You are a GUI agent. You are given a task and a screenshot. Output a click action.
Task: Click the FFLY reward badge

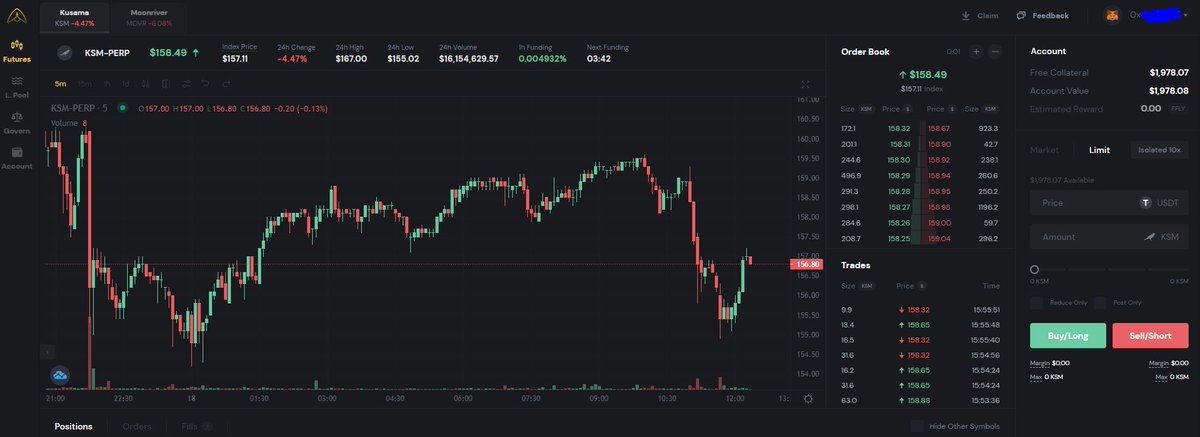1178,108
